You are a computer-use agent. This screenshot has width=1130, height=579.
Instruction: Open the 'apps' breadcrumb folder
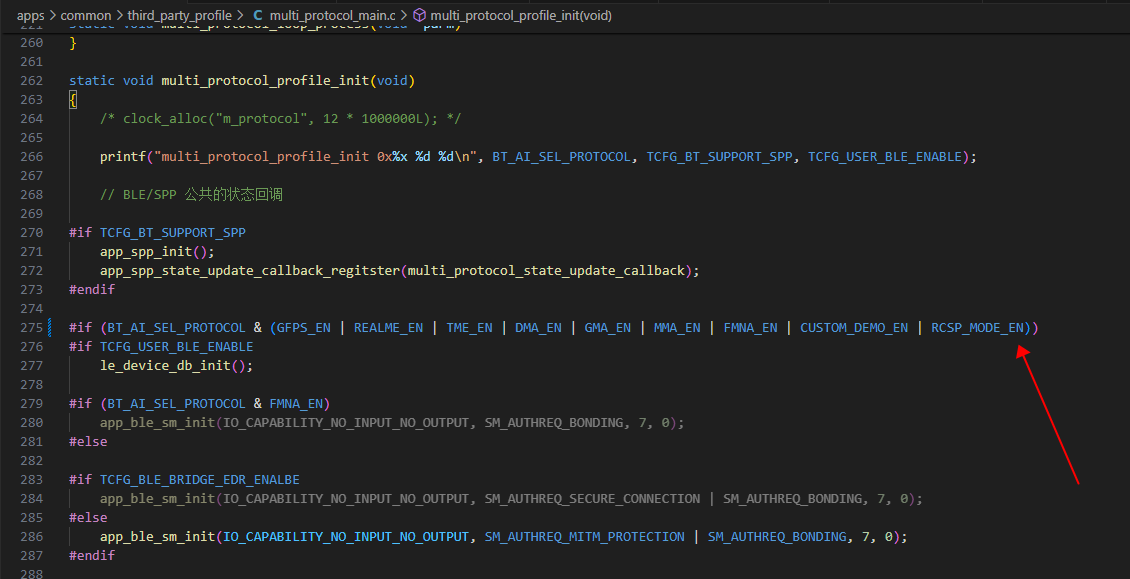pyautogui.click(x=30, y=15)
